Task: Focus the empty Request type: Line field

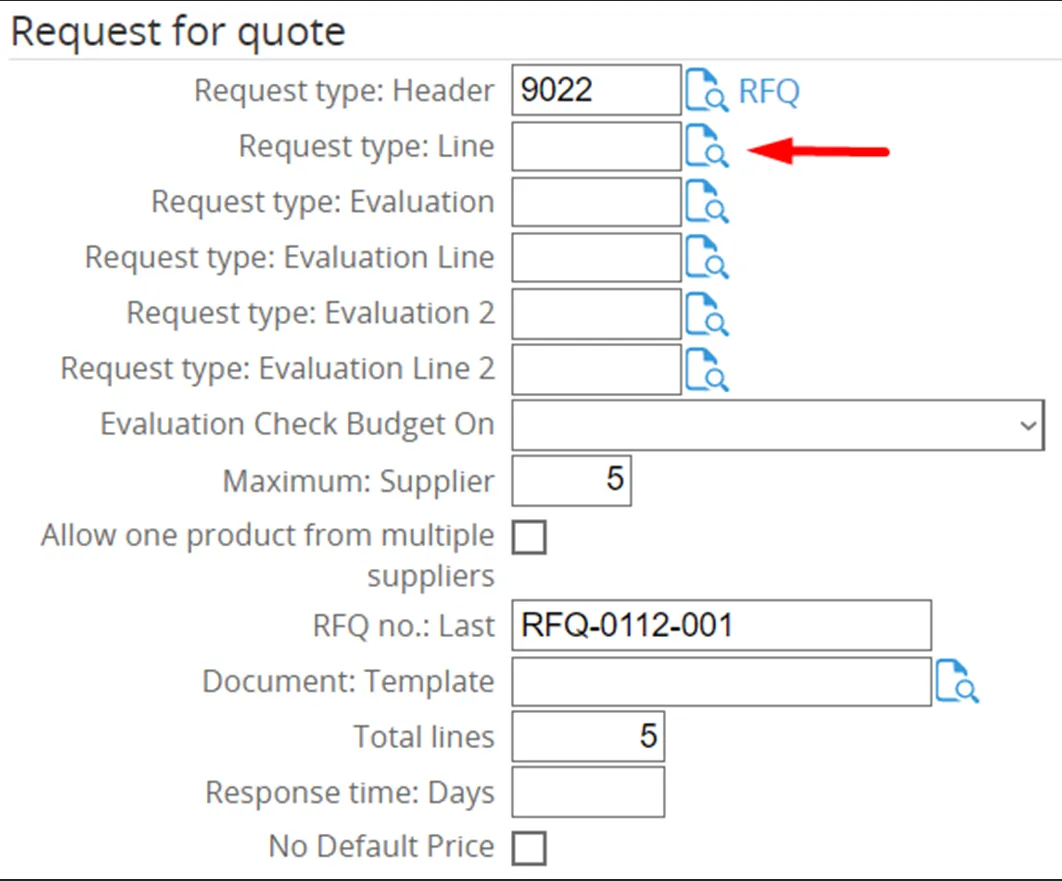Action: click(x=596, y=147)
